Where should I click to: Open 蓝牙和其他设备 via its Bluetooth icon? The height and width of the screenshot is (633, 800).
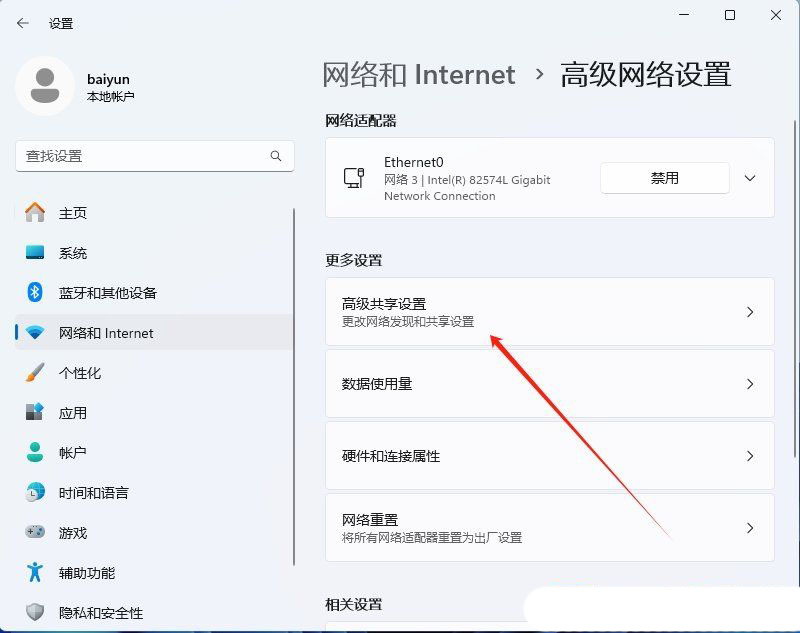click(x=34, y=293)
